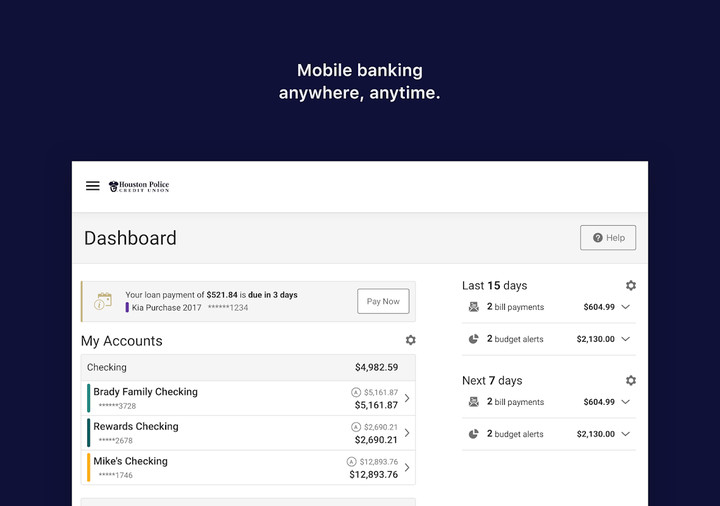
Task: Click the teal Brady Family Checking color bar
Action: pyautogui.click(x=89, y=398)
